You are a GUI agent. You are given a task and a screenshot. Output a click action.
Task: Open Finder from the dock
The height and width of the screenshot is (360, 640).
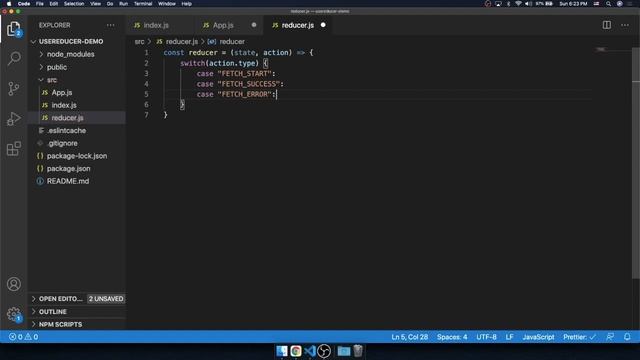click(x=282, y=351)
